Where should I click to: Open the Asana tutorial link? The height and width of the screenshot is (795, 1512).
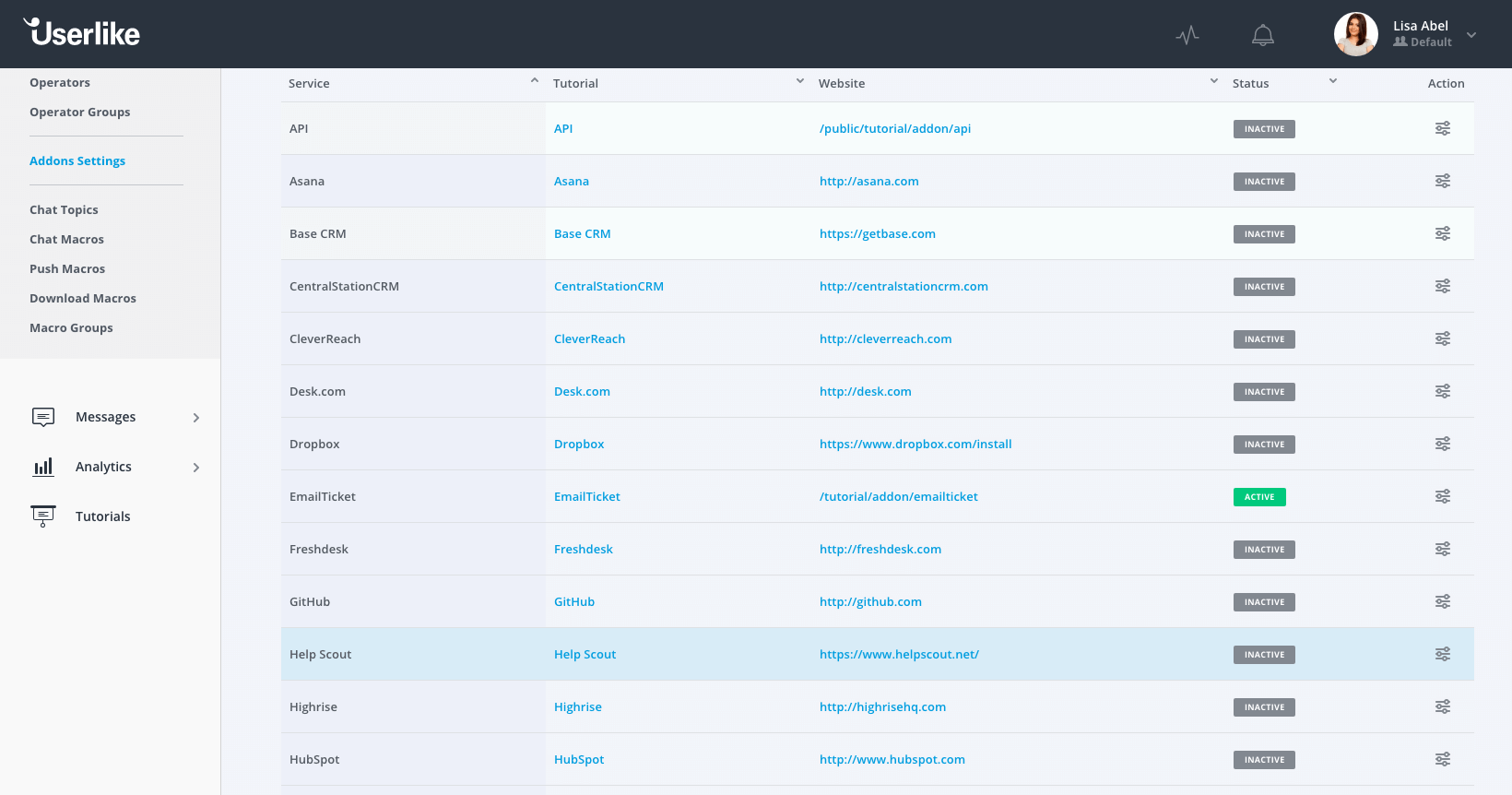pos(572,181)
